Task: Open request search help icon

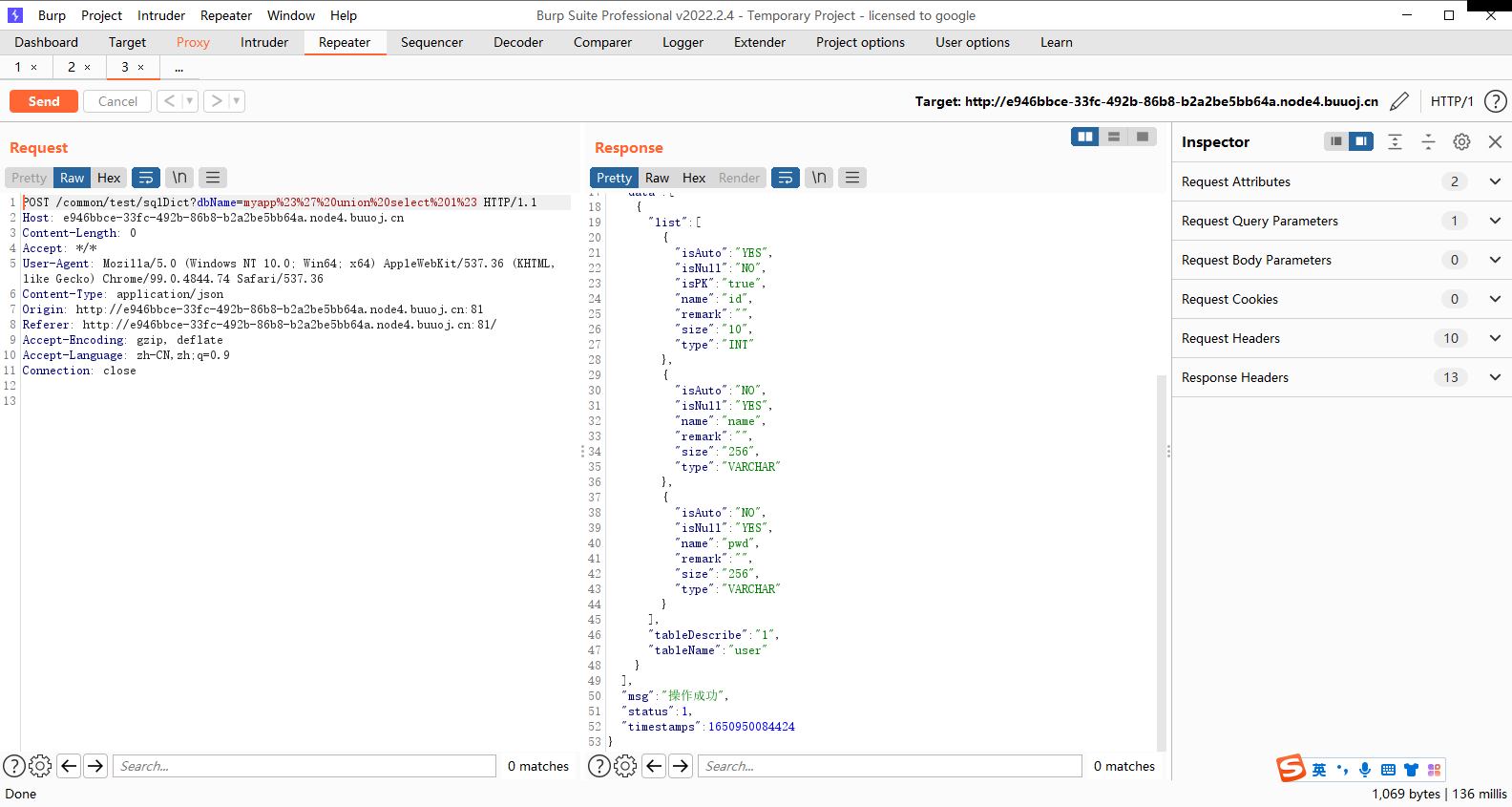Action: [14, 766]
